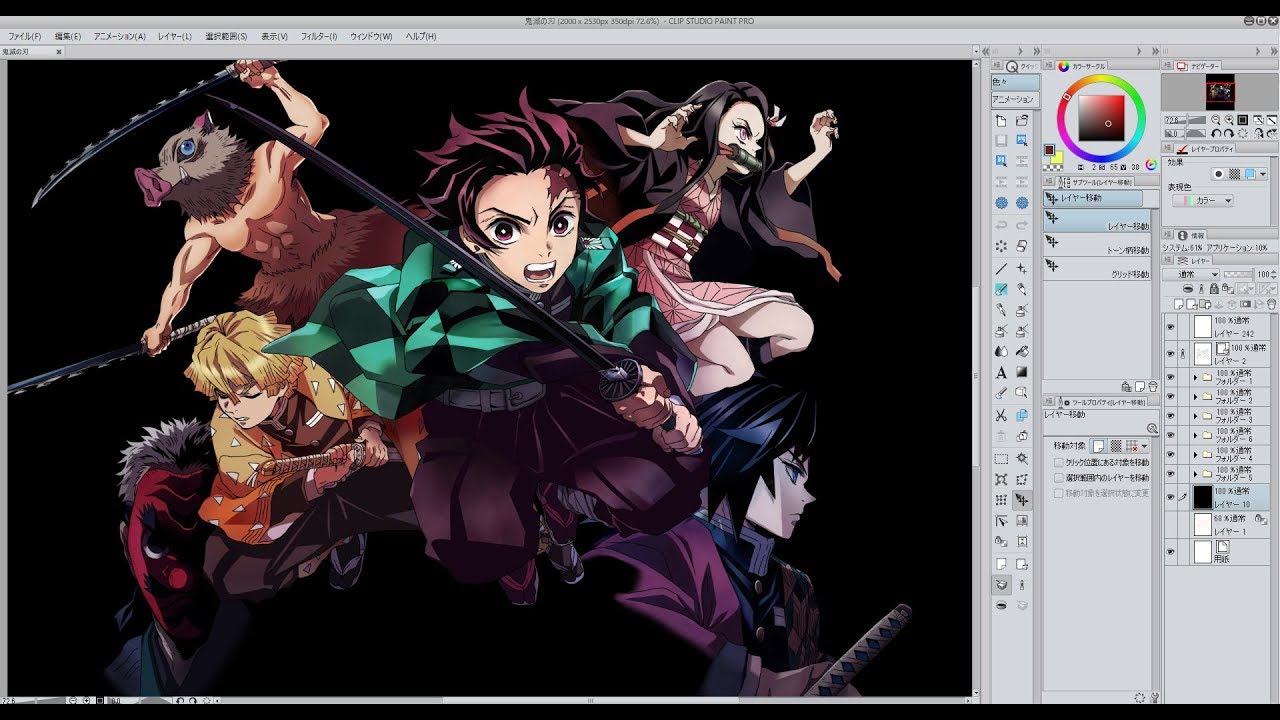Enable 選択範囲内のレイヤーを移動 checkbox

click(1058, 478)
